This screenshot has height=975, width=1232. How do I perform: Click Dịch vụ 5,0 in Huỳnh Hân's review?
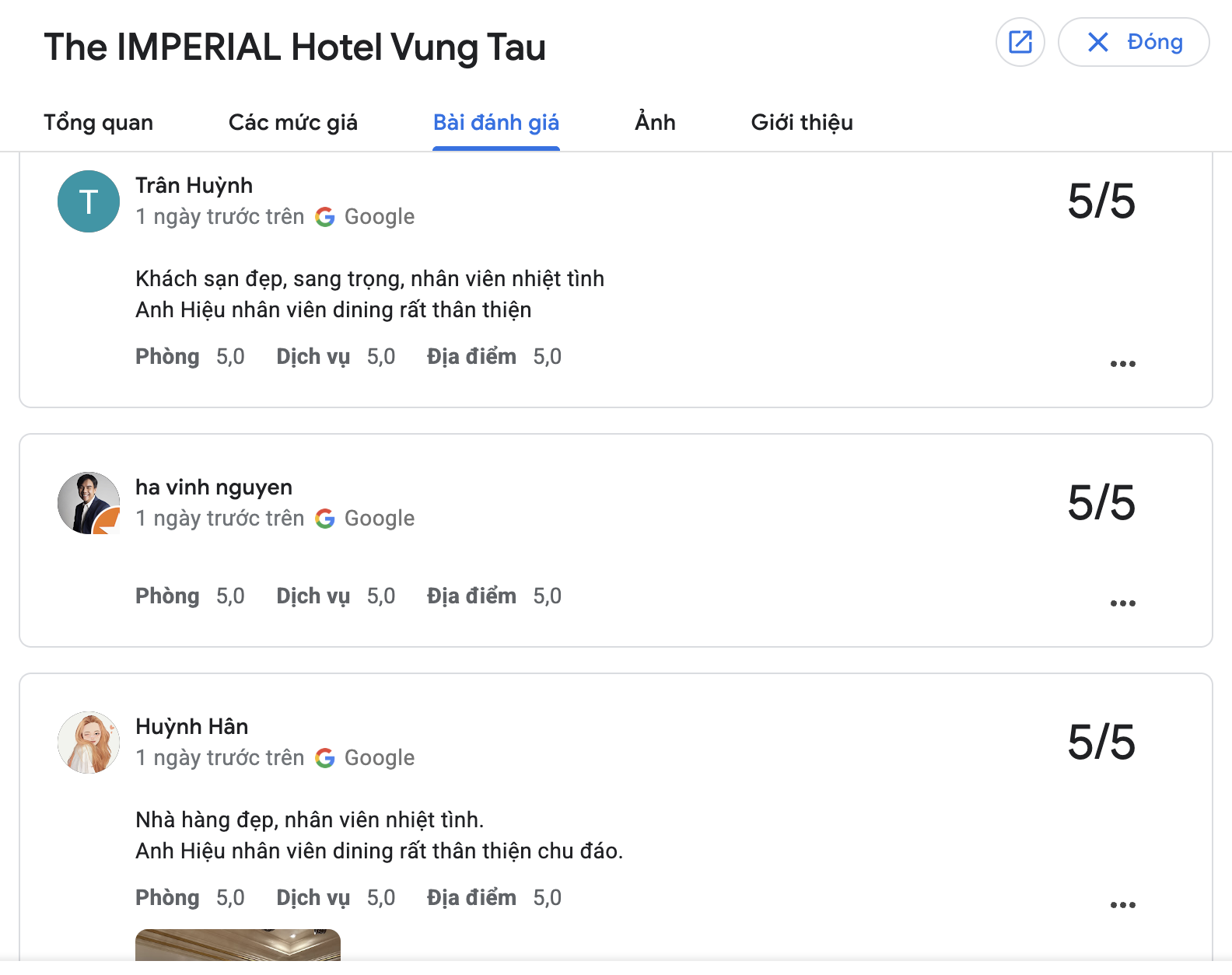point(336,897)
